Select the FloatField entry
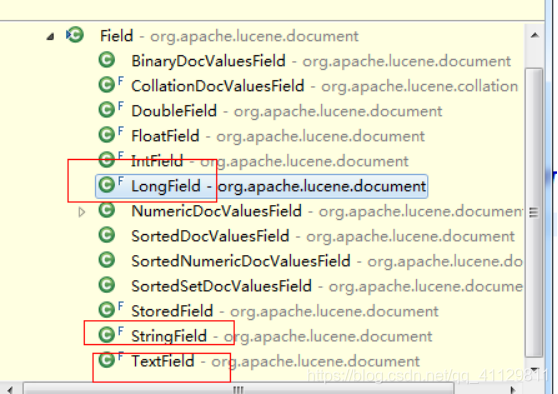 click(x=278, y=136)
